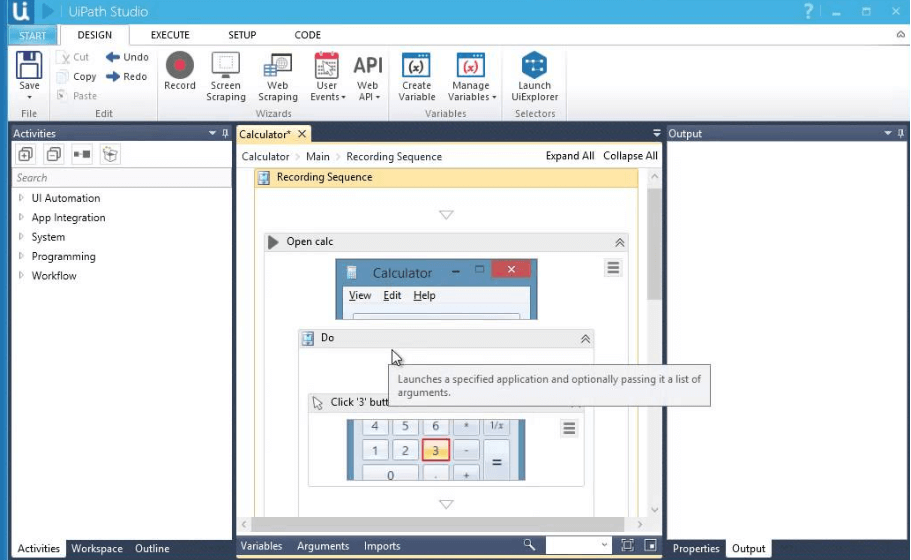The width and height of the screenshot is (911, 560).
Task: Close the Calculator document tab
Action: [302, 134]
